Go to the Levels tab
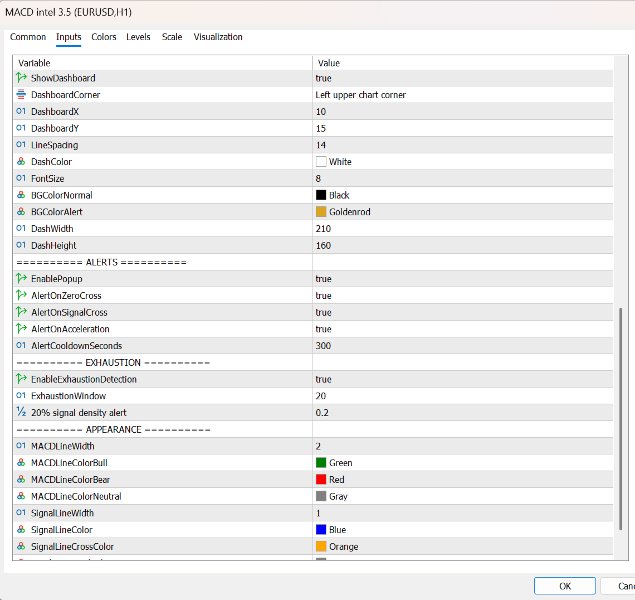Screen dimensions: 635x600 click(138, 37)
